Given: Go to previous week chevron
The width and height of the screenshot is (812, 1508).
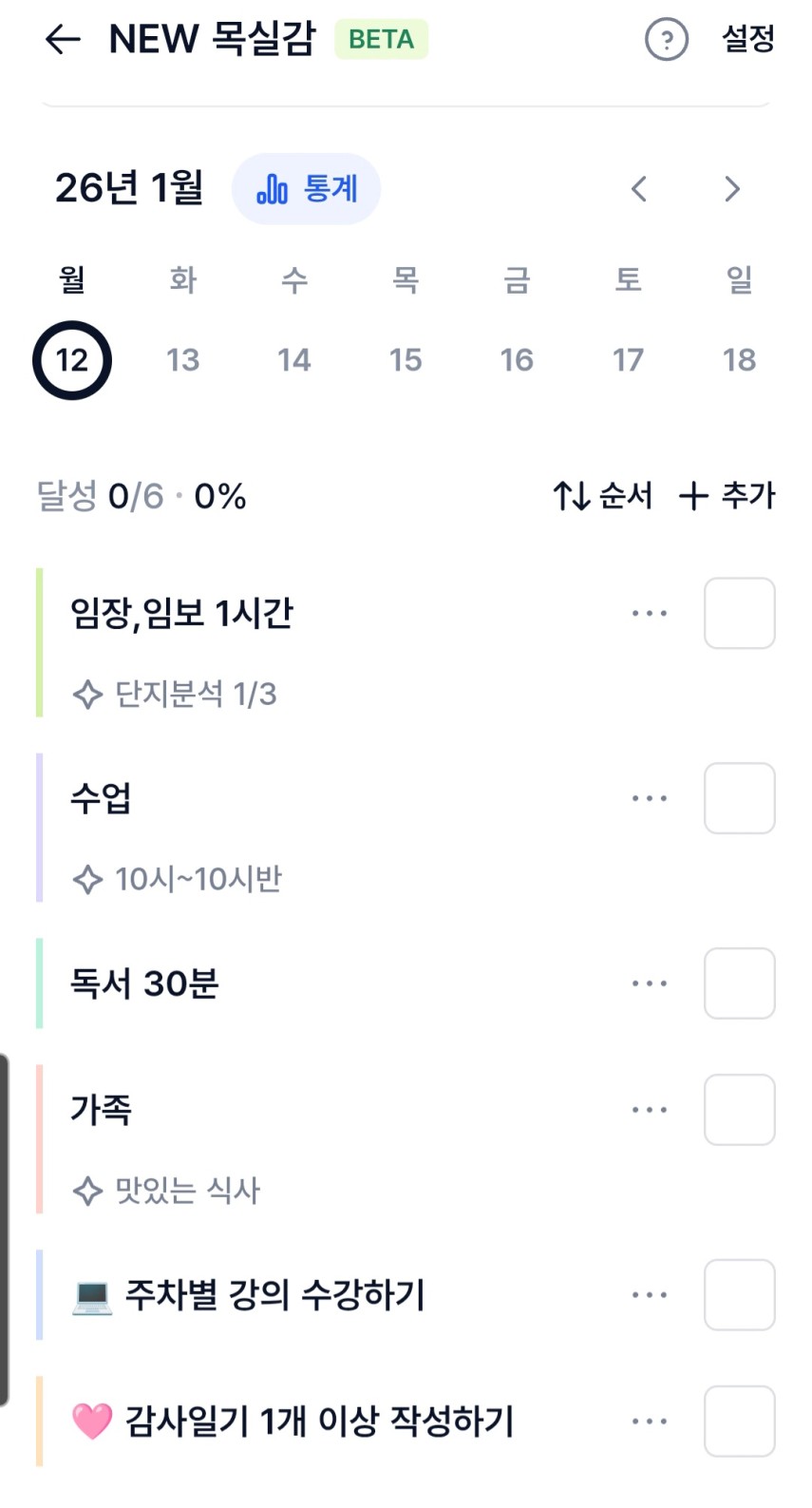Looking at the screenshot, I should pos(639,189).
